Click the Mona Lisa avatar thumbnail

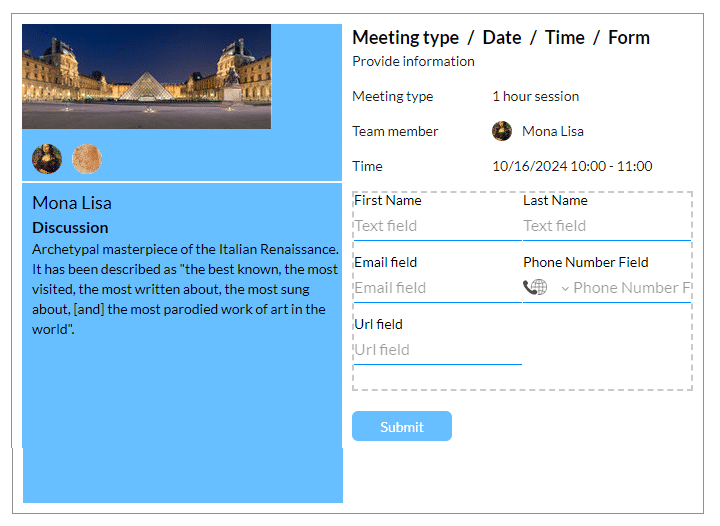click(47, 158)
